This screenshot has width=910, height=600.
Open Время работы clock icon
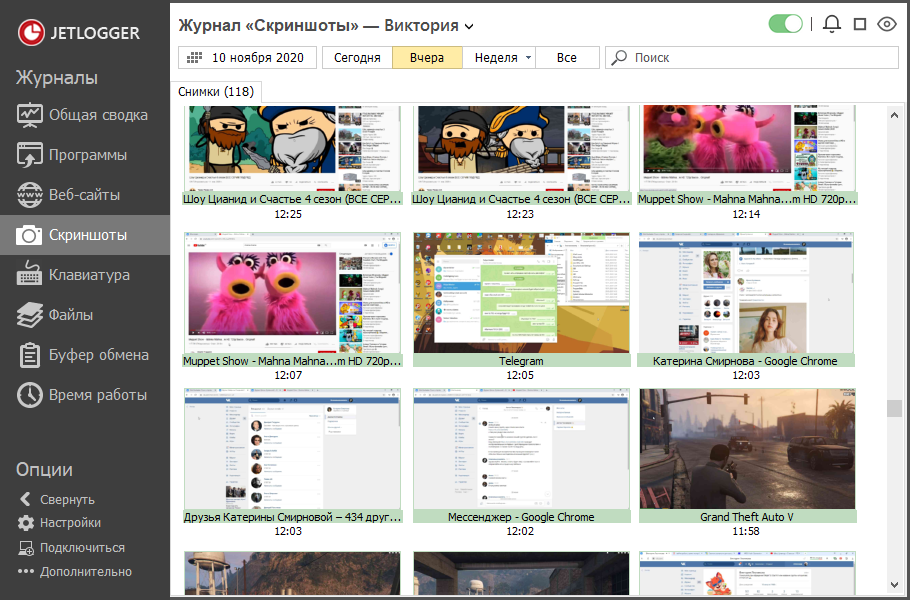point(30,395)
